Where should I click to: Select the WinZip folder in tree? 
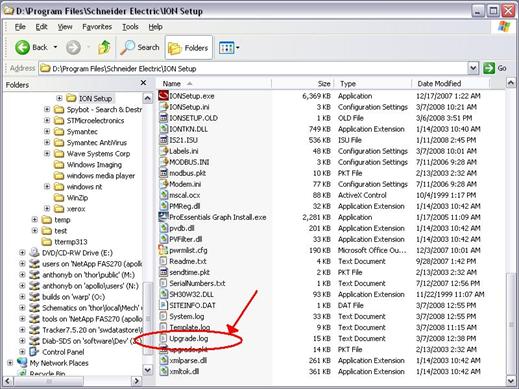[x=77, y=198]
